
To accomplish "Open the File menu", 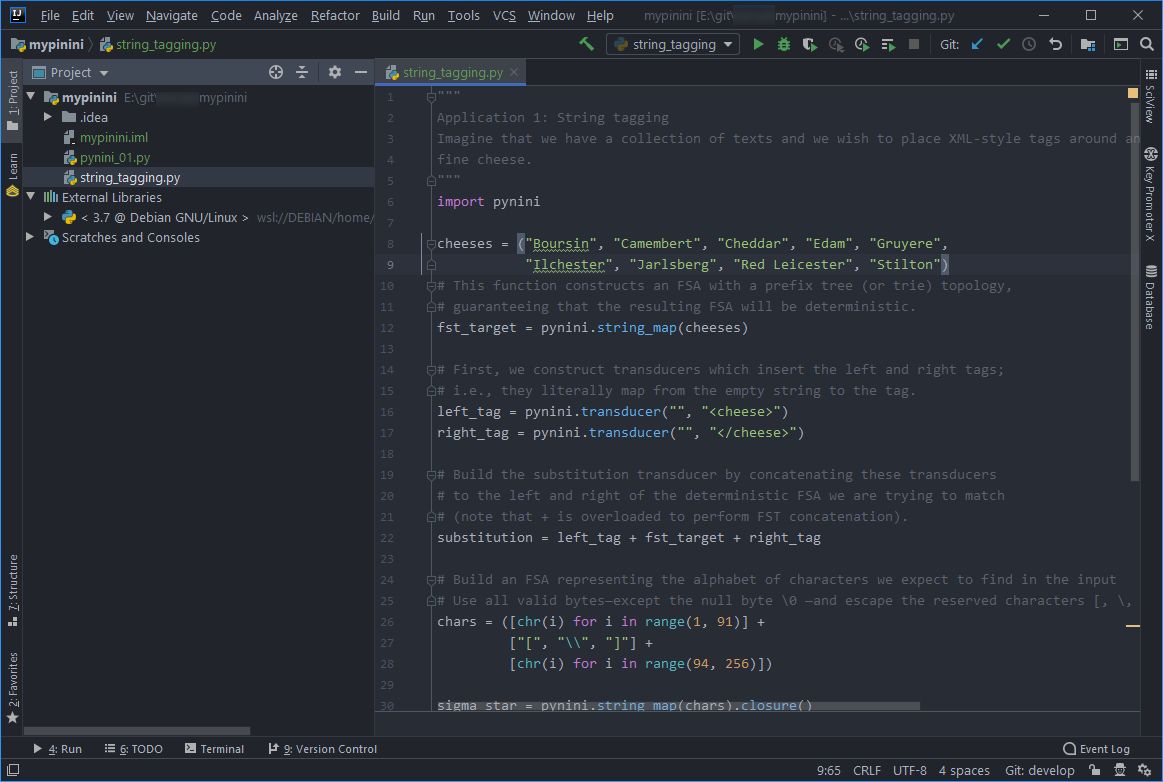I will [x=50, y=15].
